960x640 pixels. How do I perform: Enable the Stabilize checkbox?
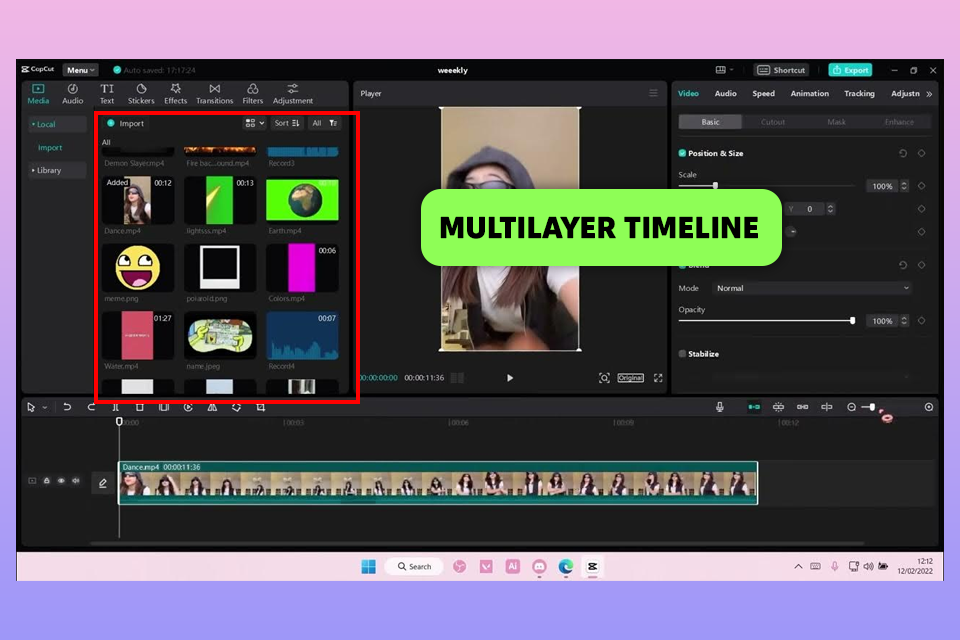click(x=682, y=354)
